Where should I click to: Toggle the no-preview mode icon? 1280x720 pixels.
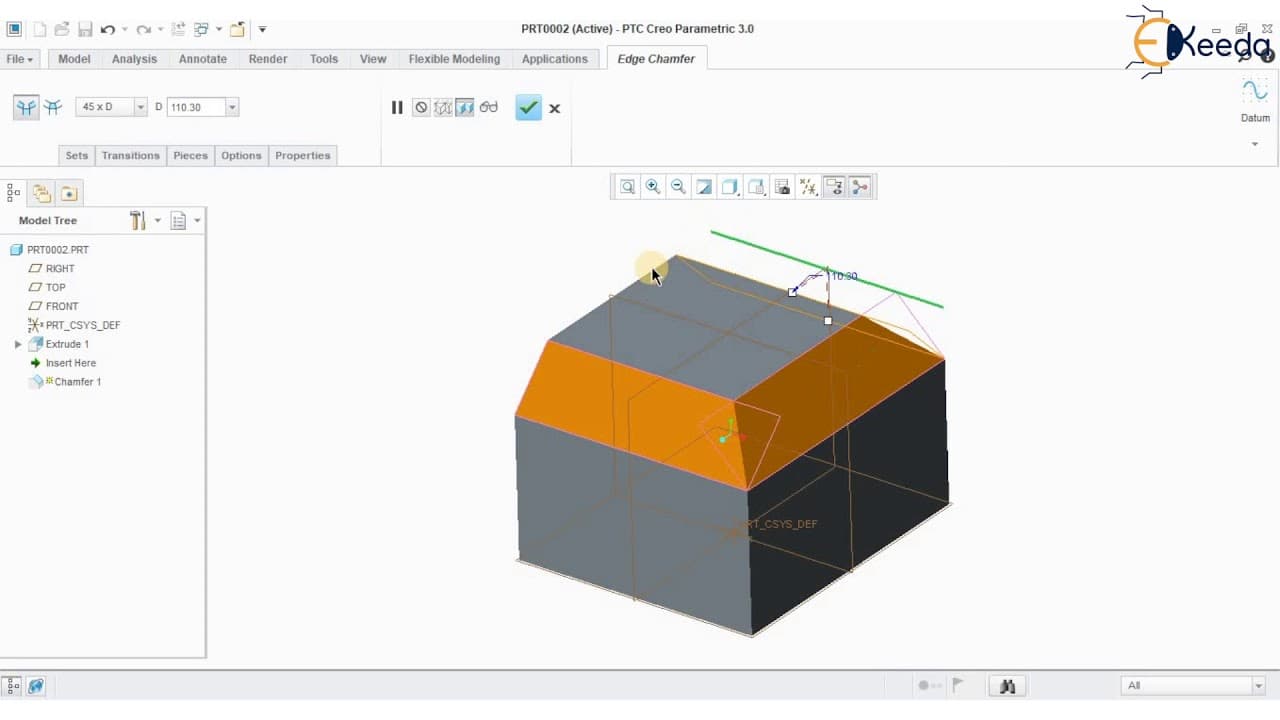coord(421,107)
